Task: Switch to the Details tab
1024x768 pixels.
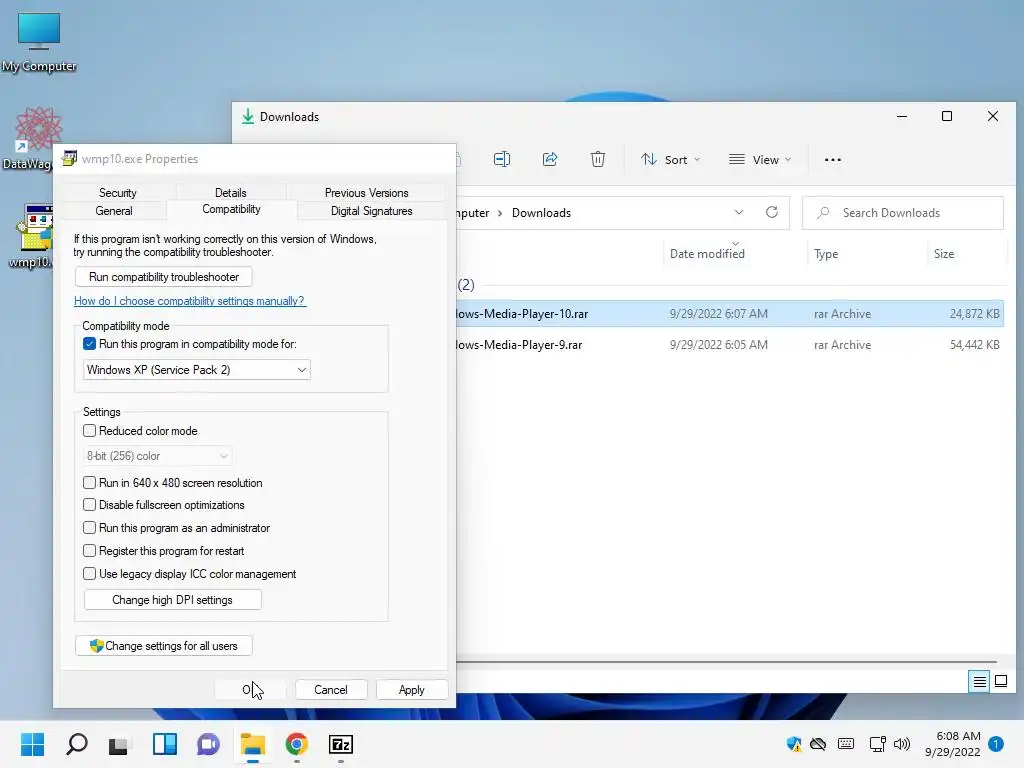Action: (x=231, y=193)
